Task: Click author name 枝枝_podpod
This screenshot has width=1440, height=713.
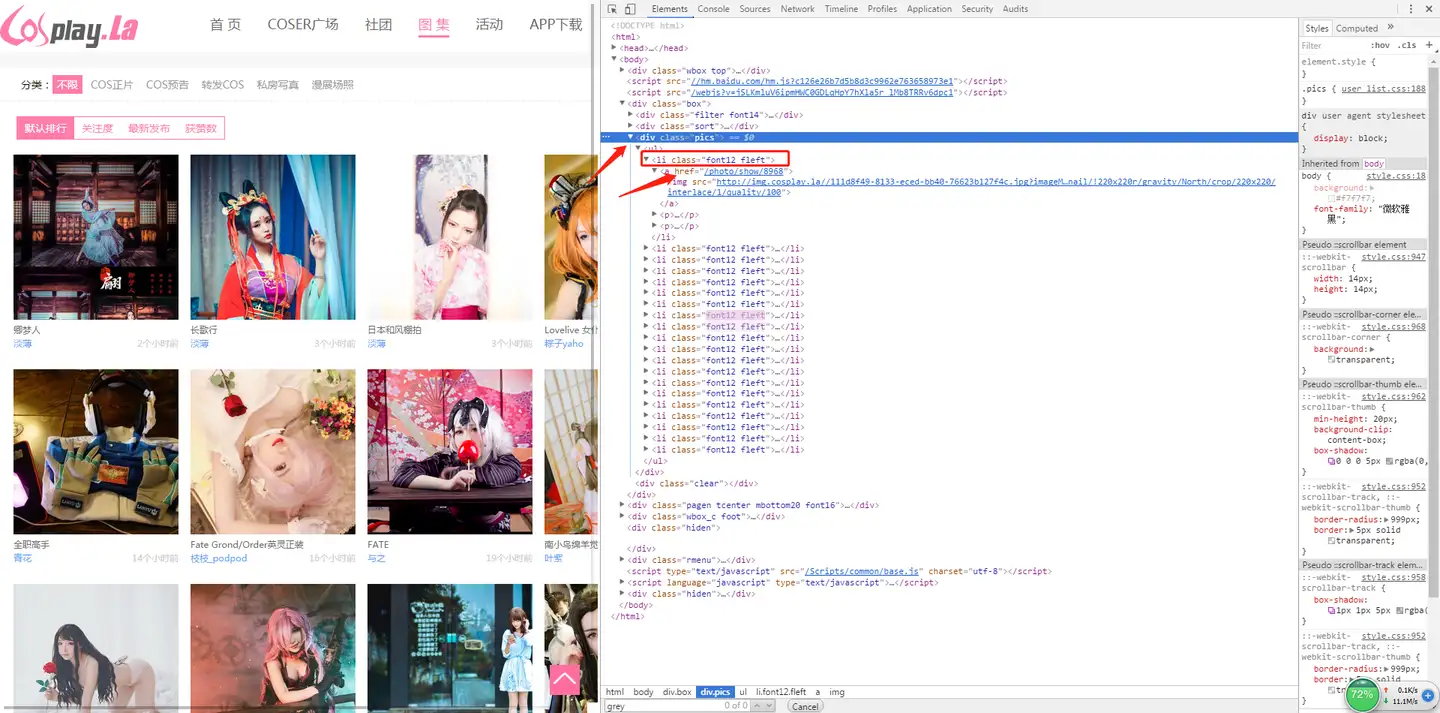Action: pyautogui.click(x=218, y=558)
